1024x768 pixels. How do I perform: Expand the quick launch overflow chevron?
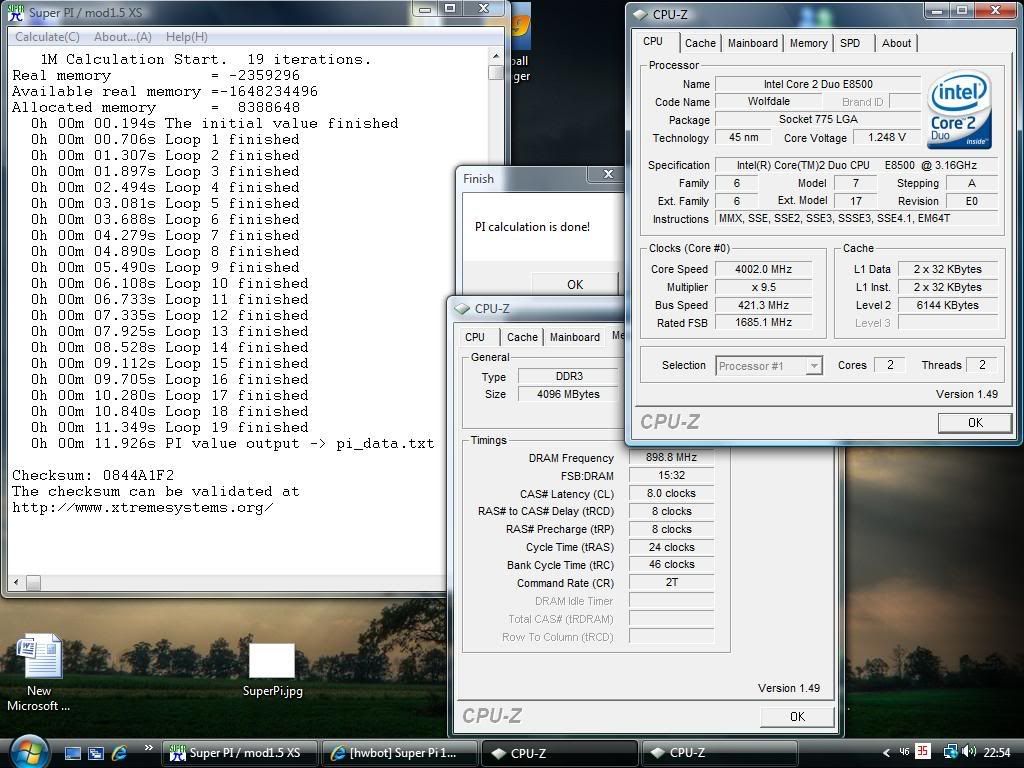coord(148,748)
